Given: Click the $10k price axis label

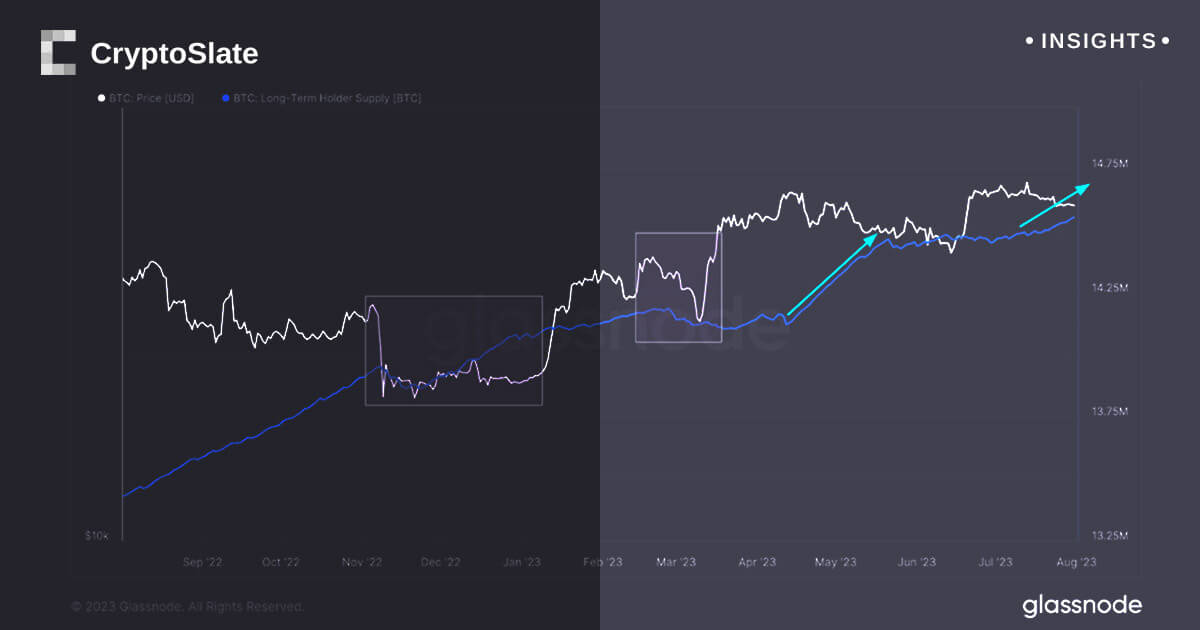Looking at the screenshot, I should pyautogui.click(x=100, y=537).
